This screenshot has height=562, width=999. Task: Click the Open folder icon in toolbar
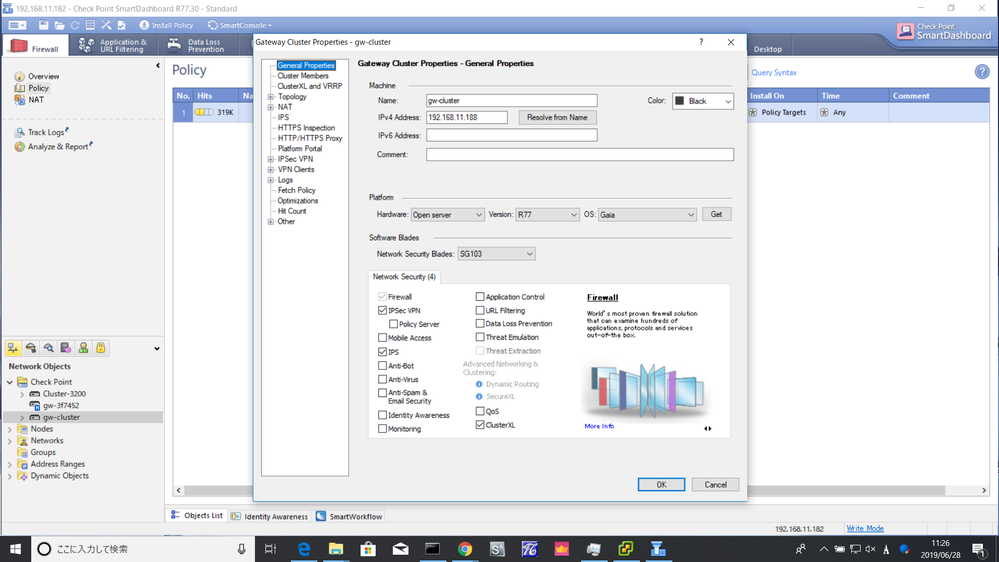coord(59,25)
